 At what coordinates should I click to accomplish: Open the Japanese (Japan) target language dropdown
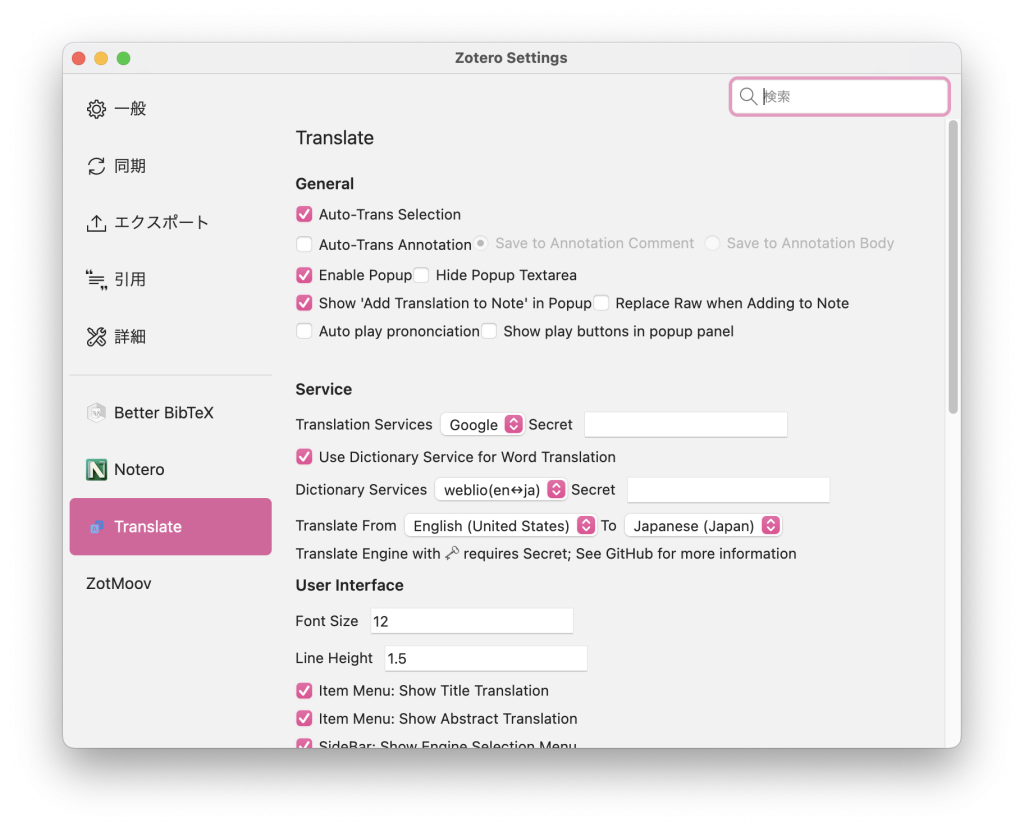(x=702, y=526)
